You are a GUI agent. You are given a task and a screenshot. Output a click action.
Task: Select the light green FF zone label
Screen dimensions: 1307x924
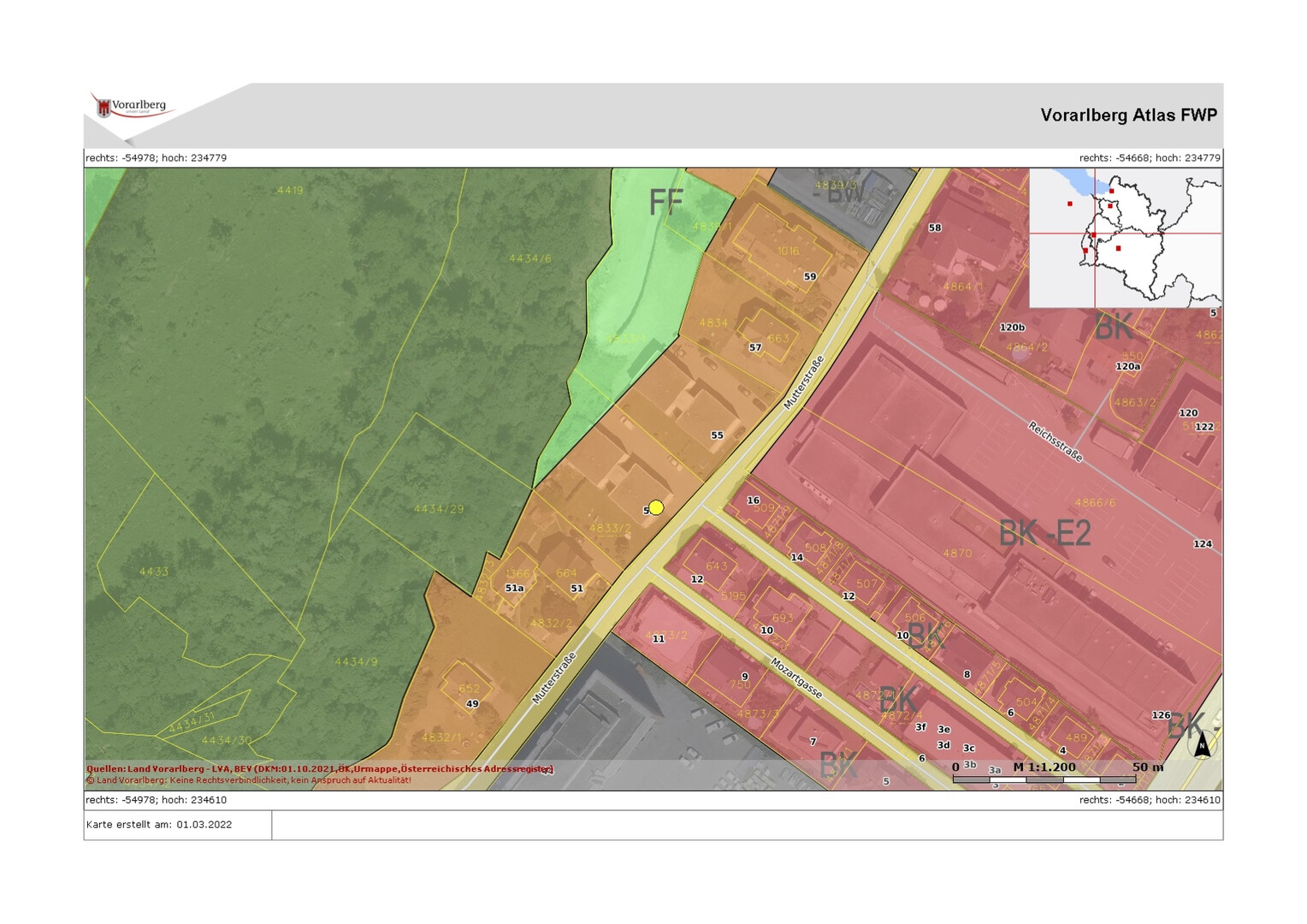point(665,203)
